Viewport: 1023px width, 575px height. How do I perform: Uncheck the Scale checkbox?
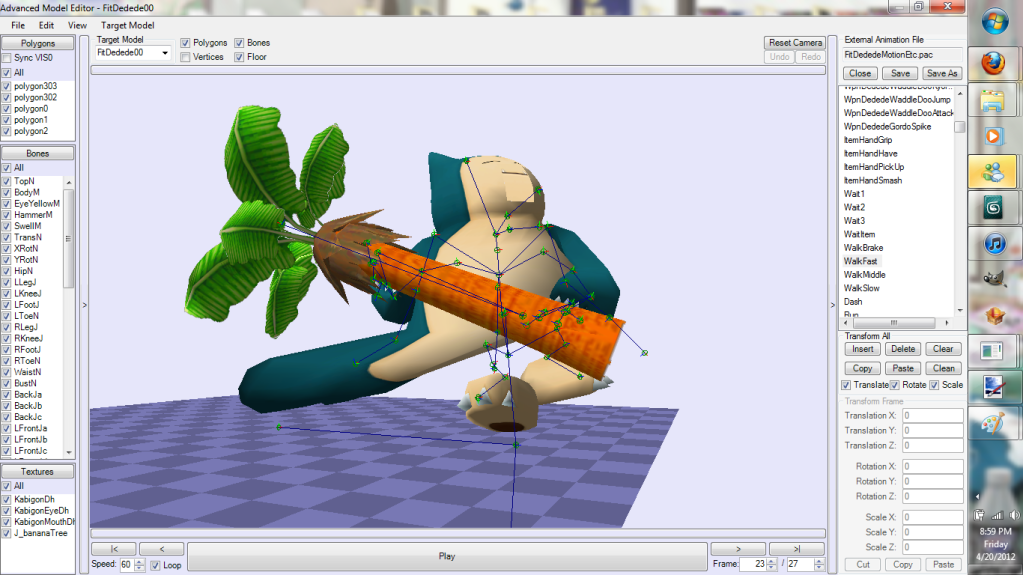(934, 385)
